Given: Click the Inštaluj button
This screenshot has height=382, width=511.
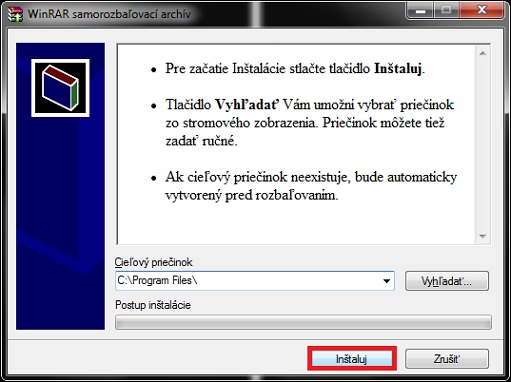Looking at the screenshot, I should click(352, 359).
